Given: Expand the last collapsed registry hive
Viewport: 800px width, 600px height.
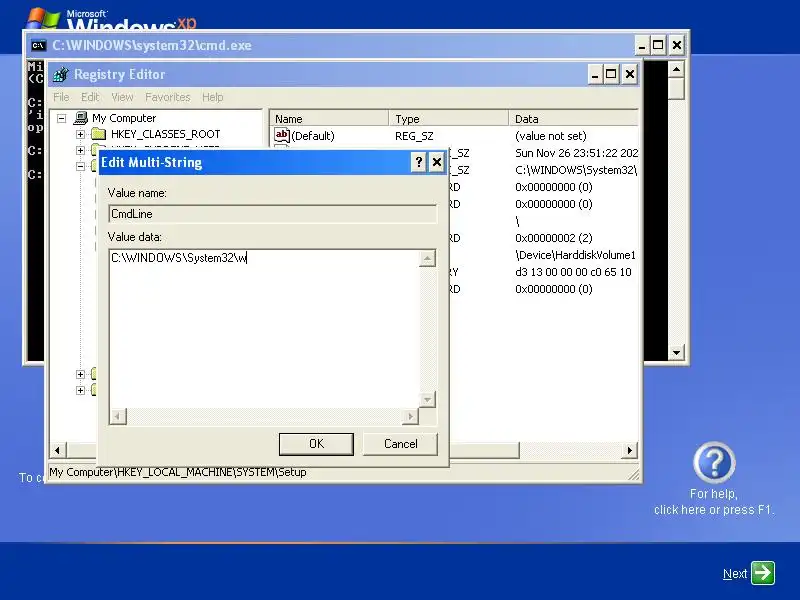Looking at the screenshot, I should [80, 391].
